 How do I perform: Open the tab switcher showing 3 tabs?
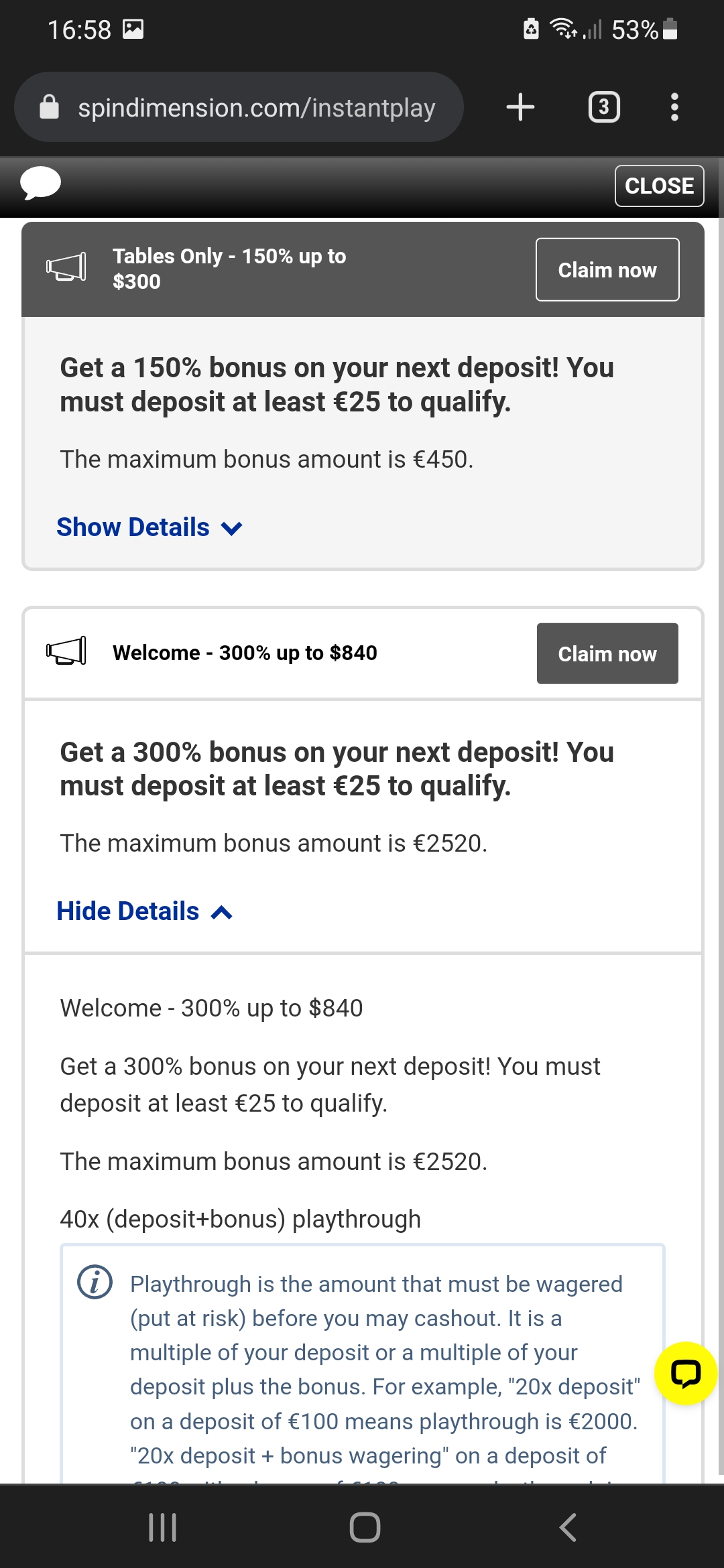pyautogui.click(x=603, y=107)
